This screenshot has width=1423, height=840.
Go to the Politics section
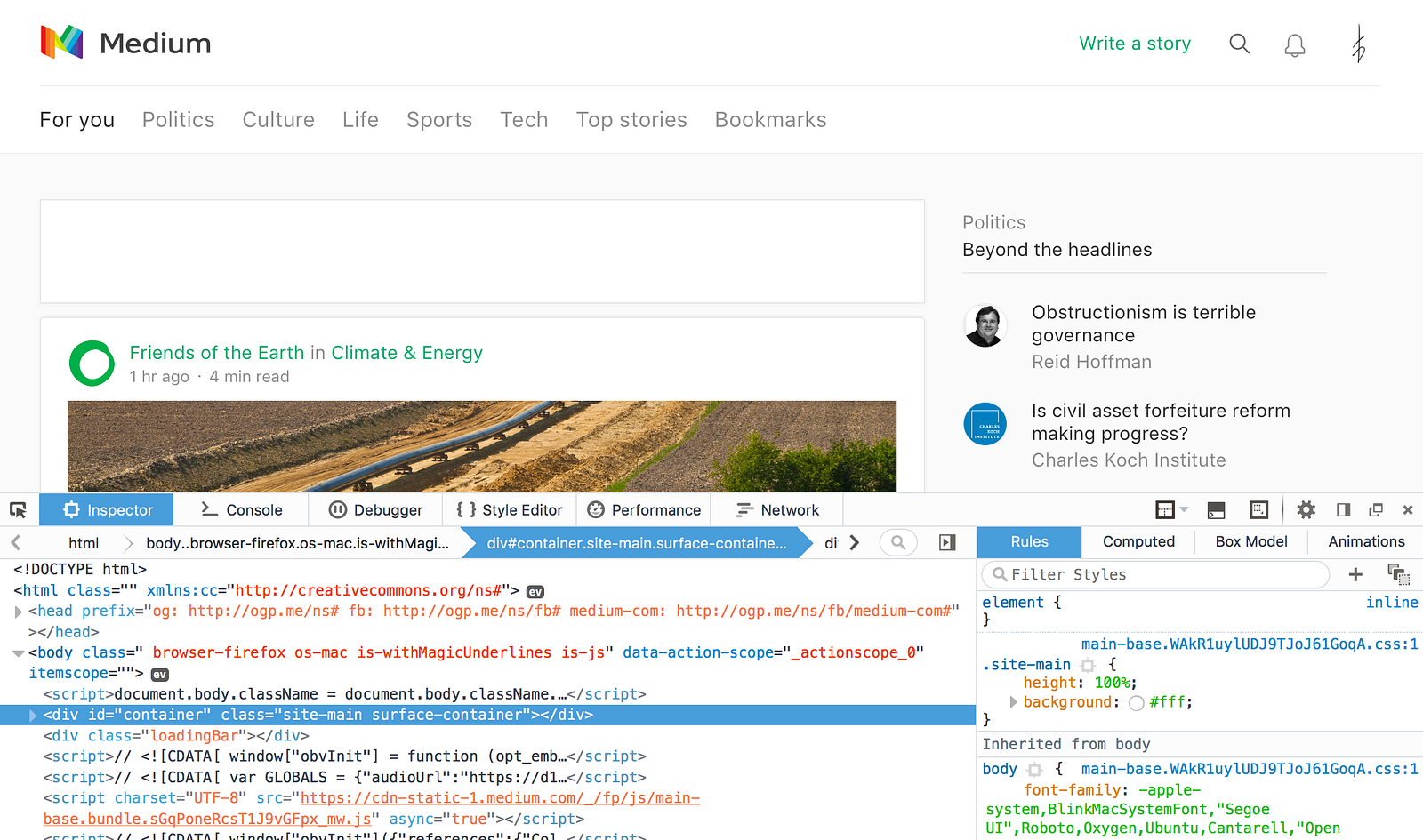coord(179,120)
